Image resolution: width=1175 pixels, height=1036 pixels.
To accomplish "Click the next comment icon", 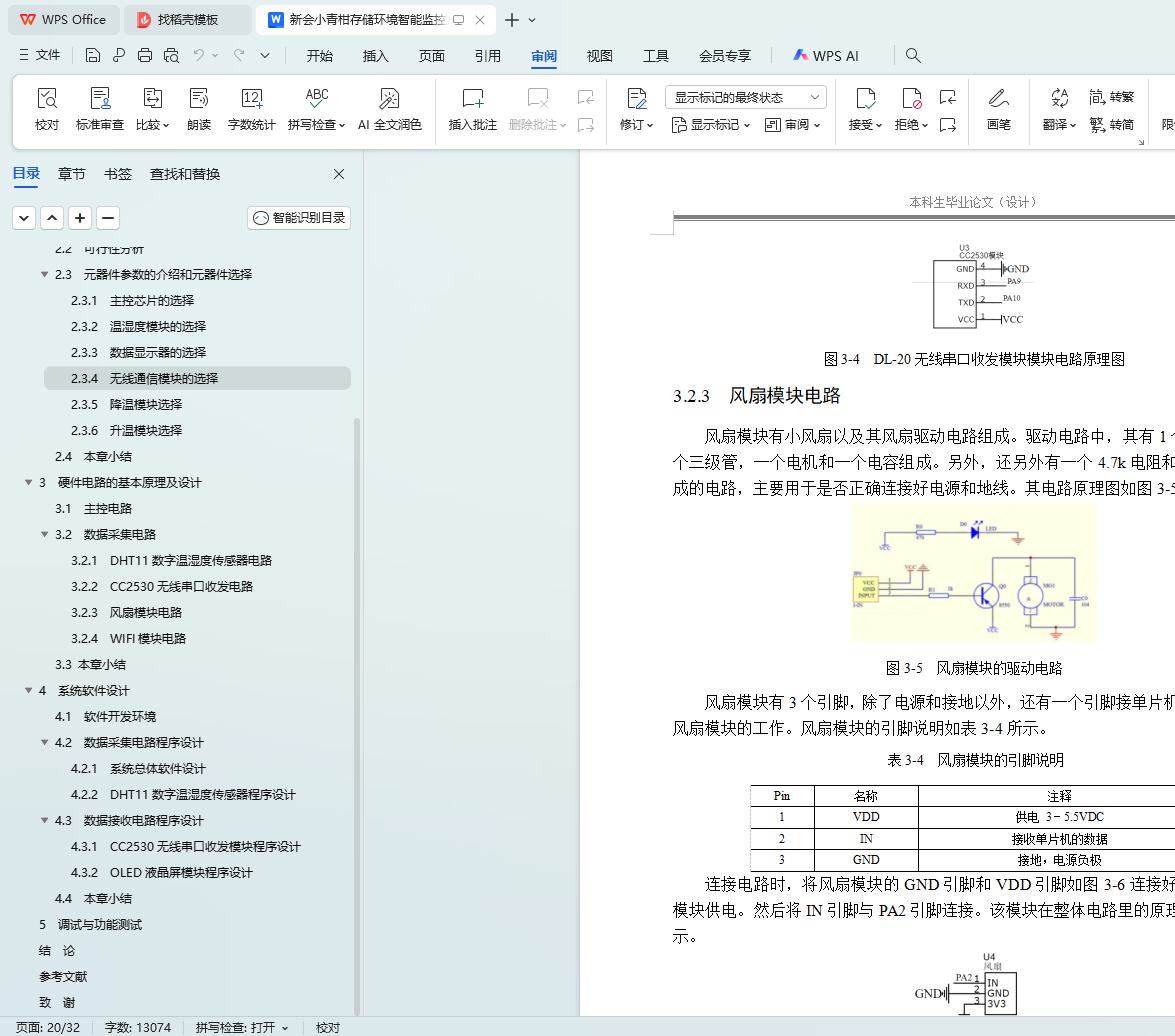I will [x=586, y=125].
